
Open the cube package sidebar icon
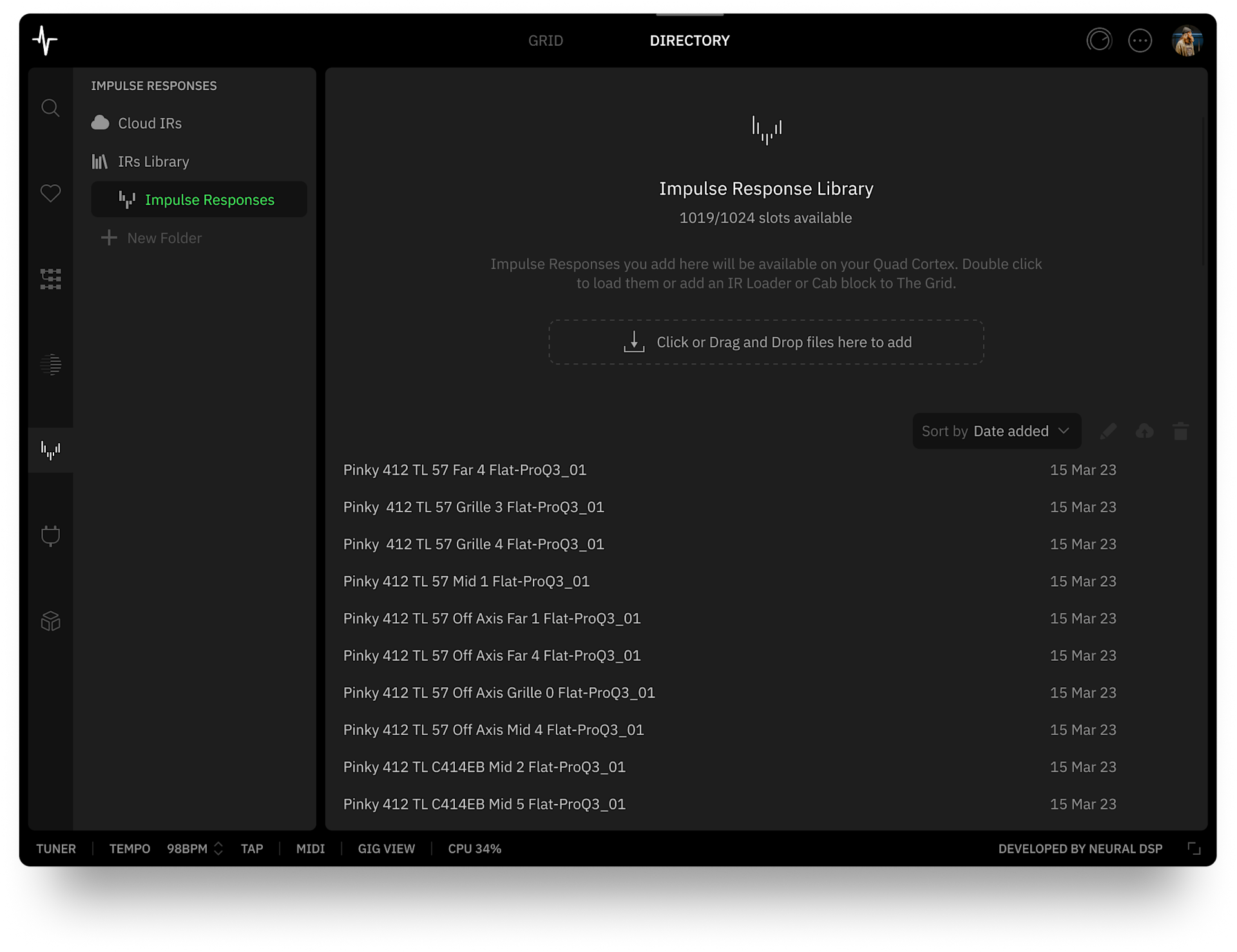click(50, 621)
